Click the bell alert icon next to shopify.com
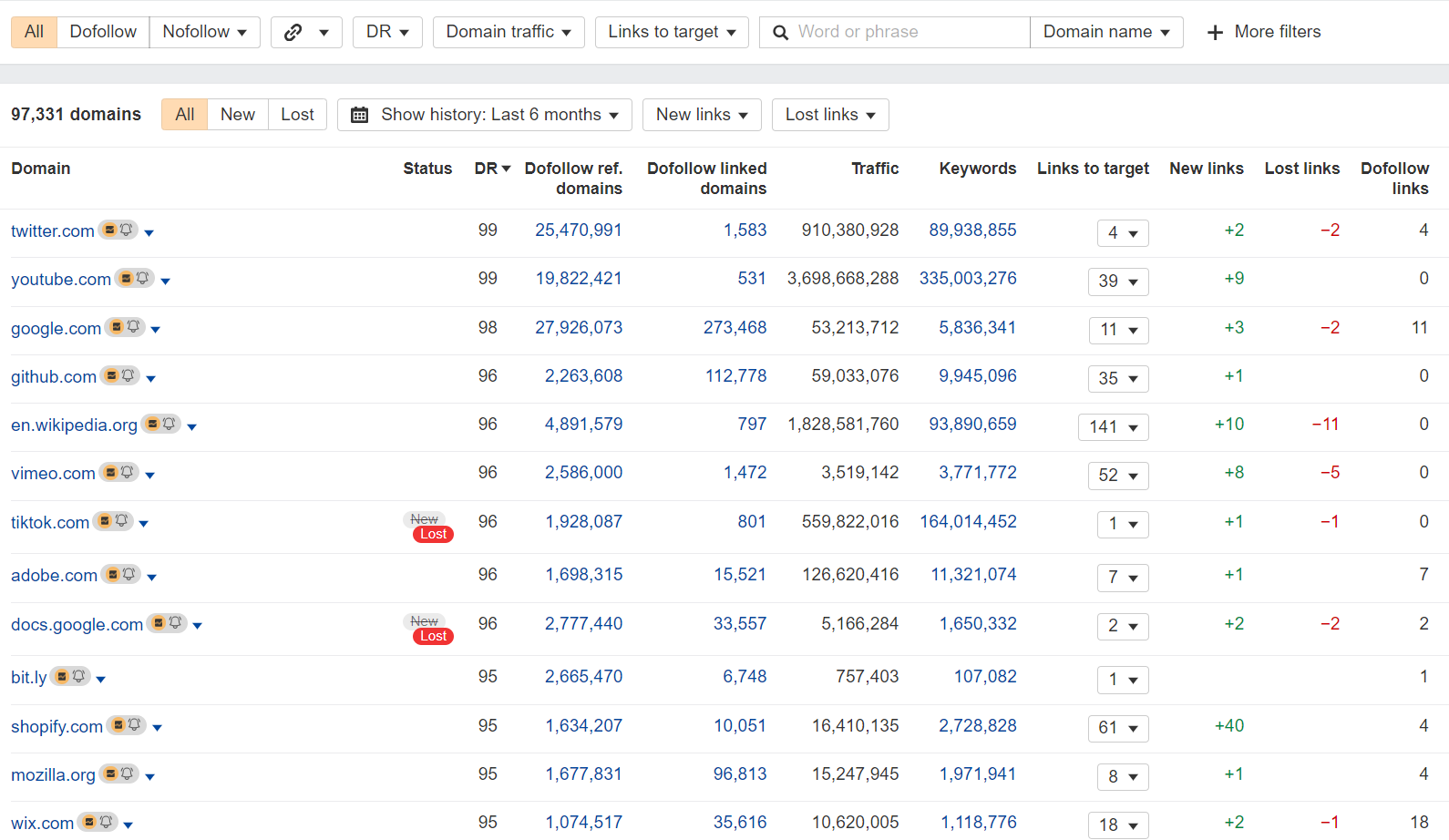 coord(136,724)
